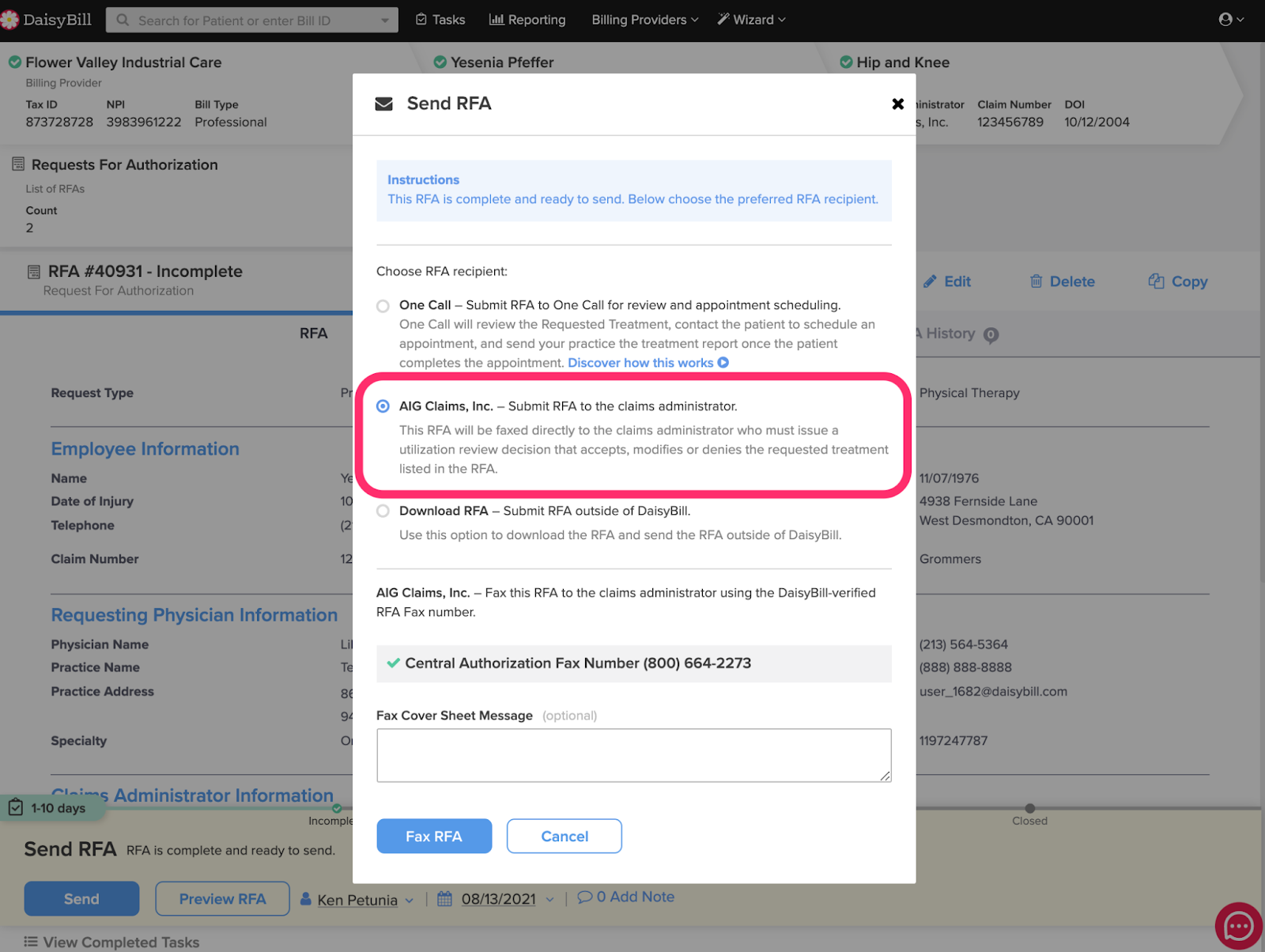Open the patient search dropdown arrow
The height and width of the screenshot is (952, 1265).
click(x=385, y=21)
